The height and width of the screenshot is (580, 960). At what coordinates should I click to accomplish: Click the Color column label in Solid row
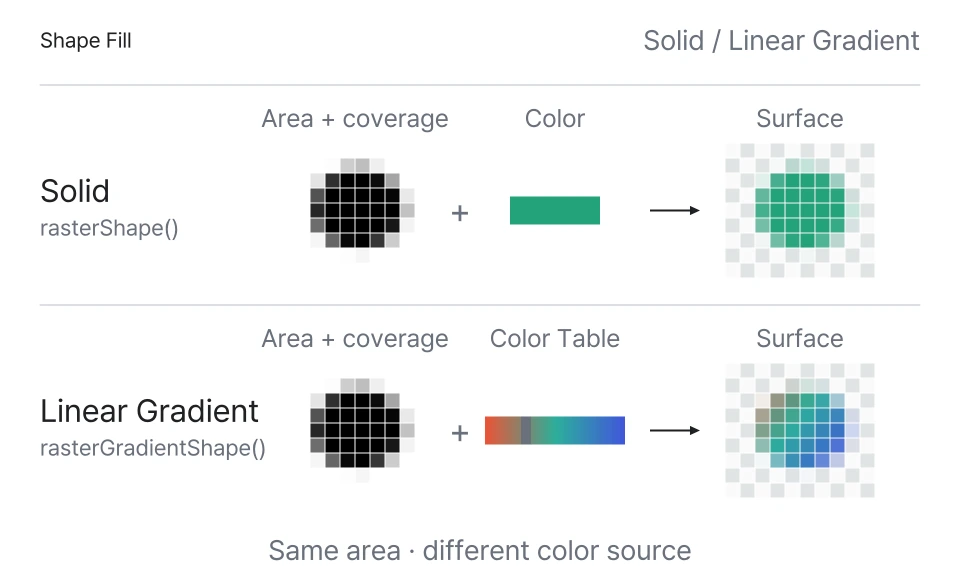click(x=555, y=118)
